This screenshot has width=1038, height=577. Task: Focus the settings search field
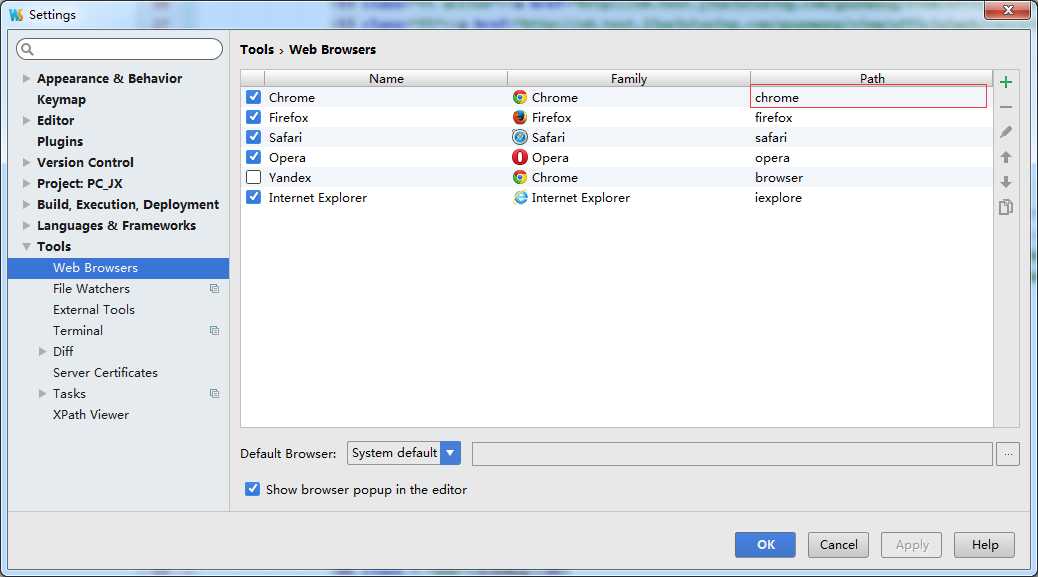[119, 49]
